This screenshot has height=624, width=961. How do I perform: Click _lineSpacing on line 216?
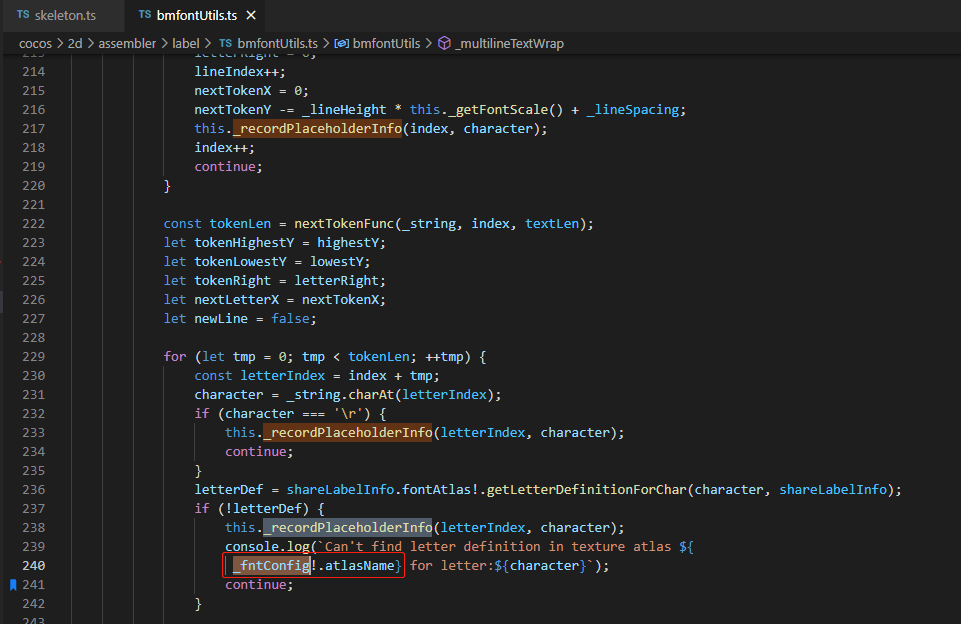(x=632, y=110)
